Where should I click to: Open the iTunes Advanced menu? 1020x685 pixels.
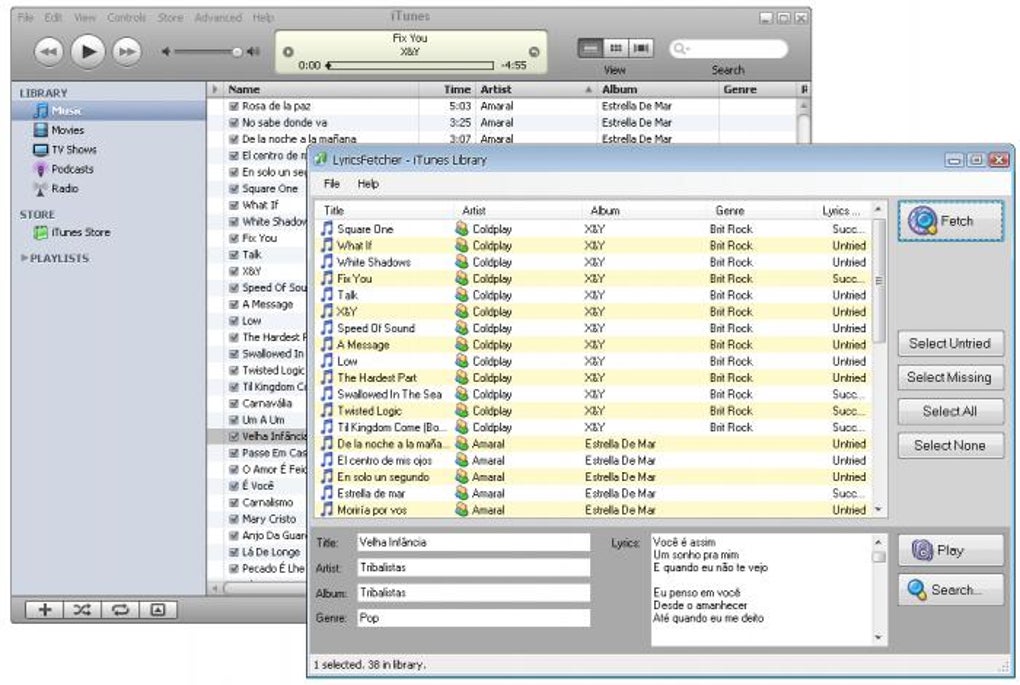[218, 18]
